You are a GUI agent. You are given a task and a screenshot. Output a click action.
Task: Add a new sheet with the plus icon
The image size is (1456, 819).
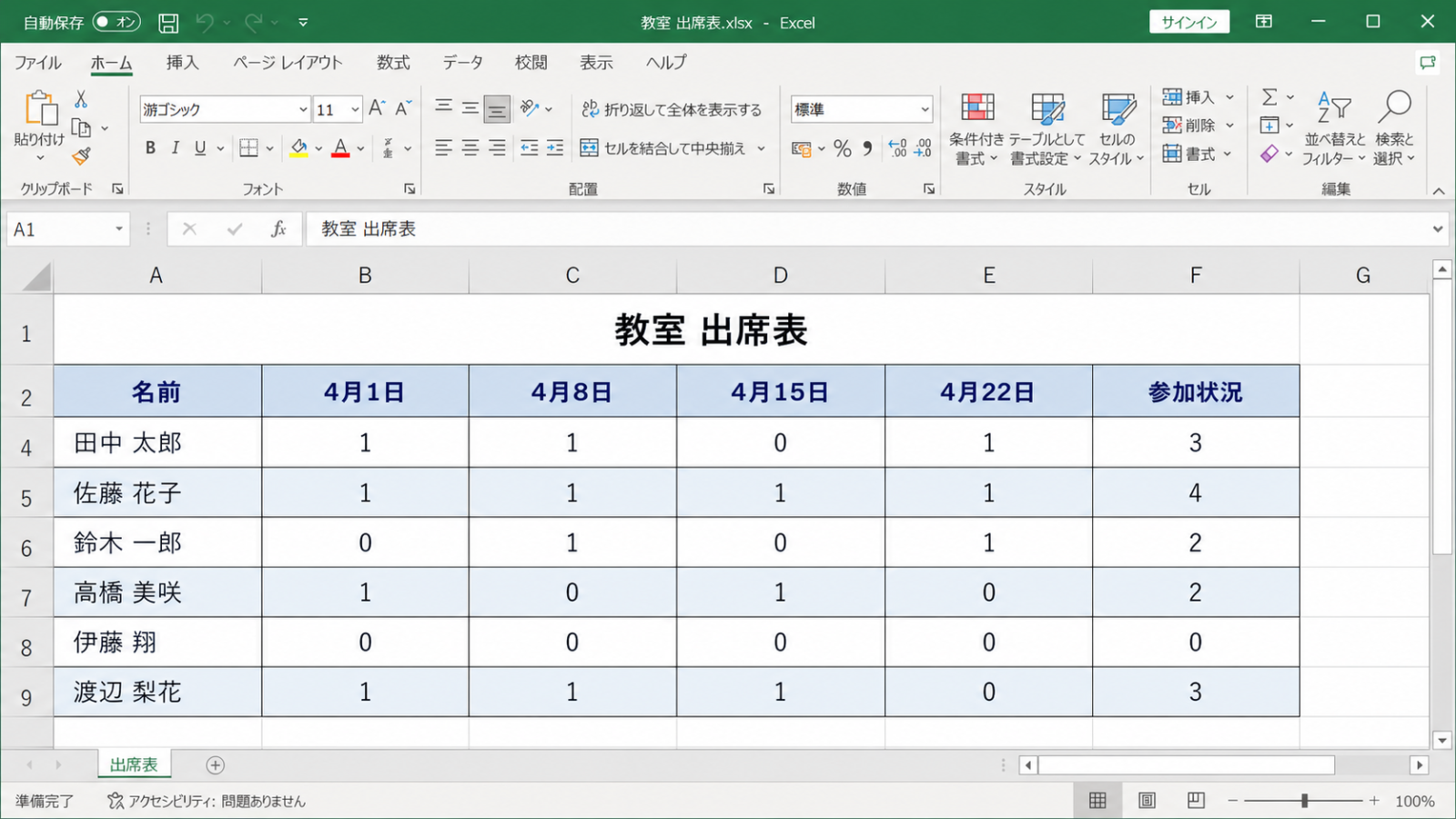(216, 765)
